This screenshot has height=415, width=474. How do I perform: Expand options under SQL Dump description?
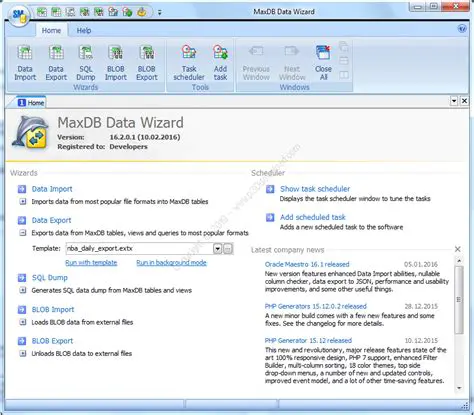tap(23, 290)
